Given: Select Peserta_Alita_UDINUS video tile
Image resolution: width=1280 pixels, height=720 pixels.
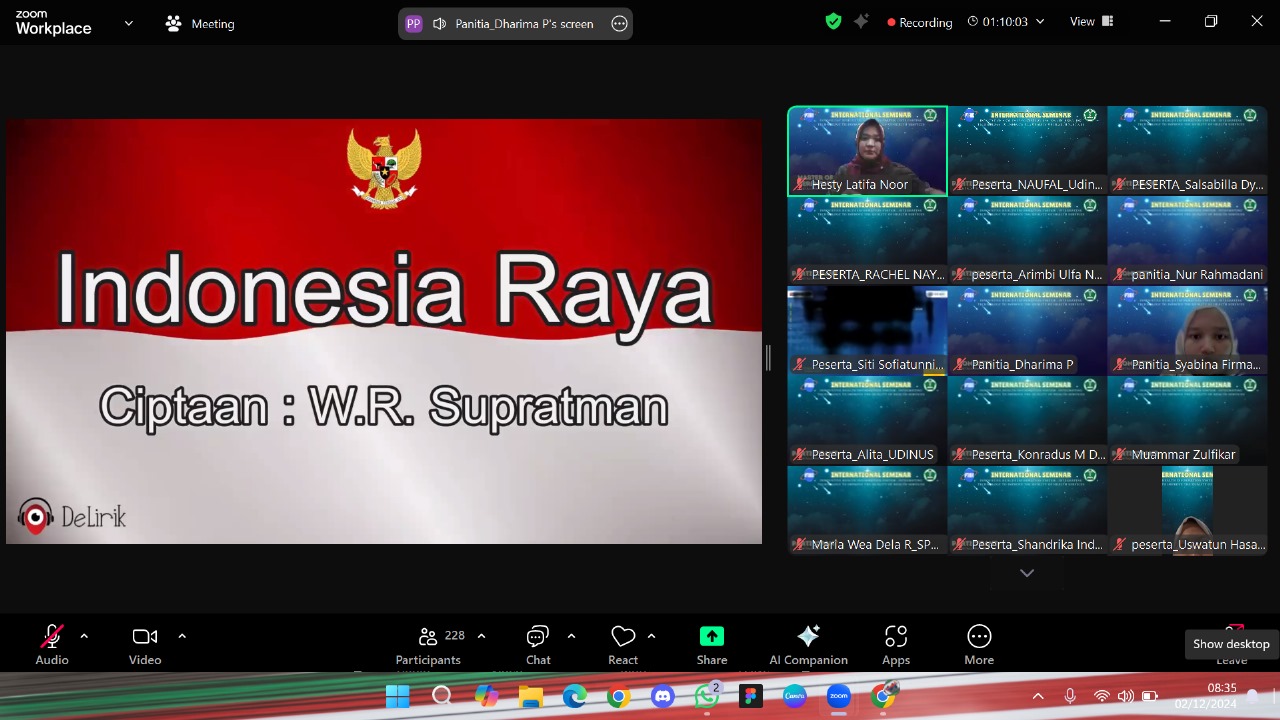Looking at the screenshot, I should tap(867, 421).
